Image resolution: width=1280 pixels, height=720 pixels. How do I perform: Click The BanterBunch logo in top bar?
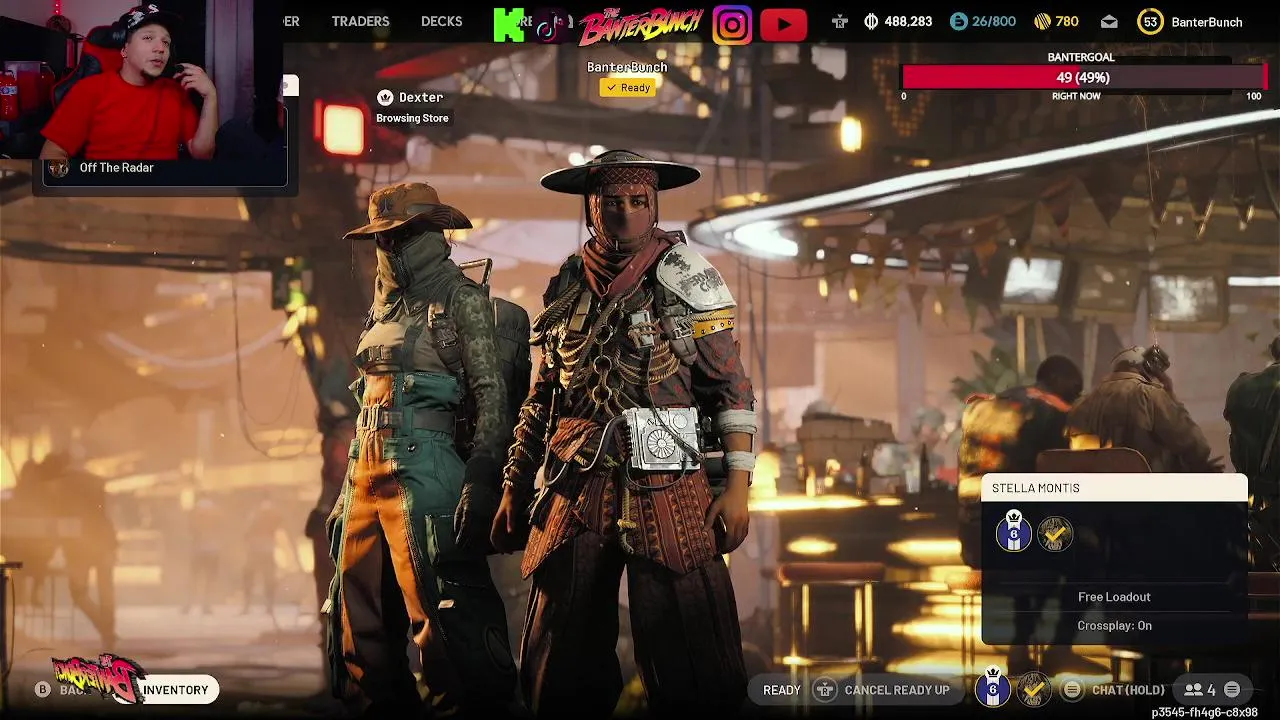pyautogui.click(x=640, y=24)
